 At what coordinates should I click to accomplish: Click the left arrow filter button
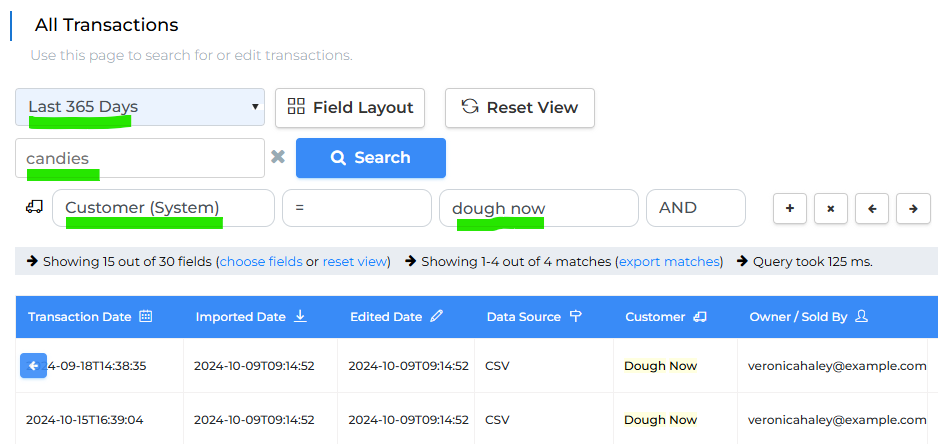[872, 208]
